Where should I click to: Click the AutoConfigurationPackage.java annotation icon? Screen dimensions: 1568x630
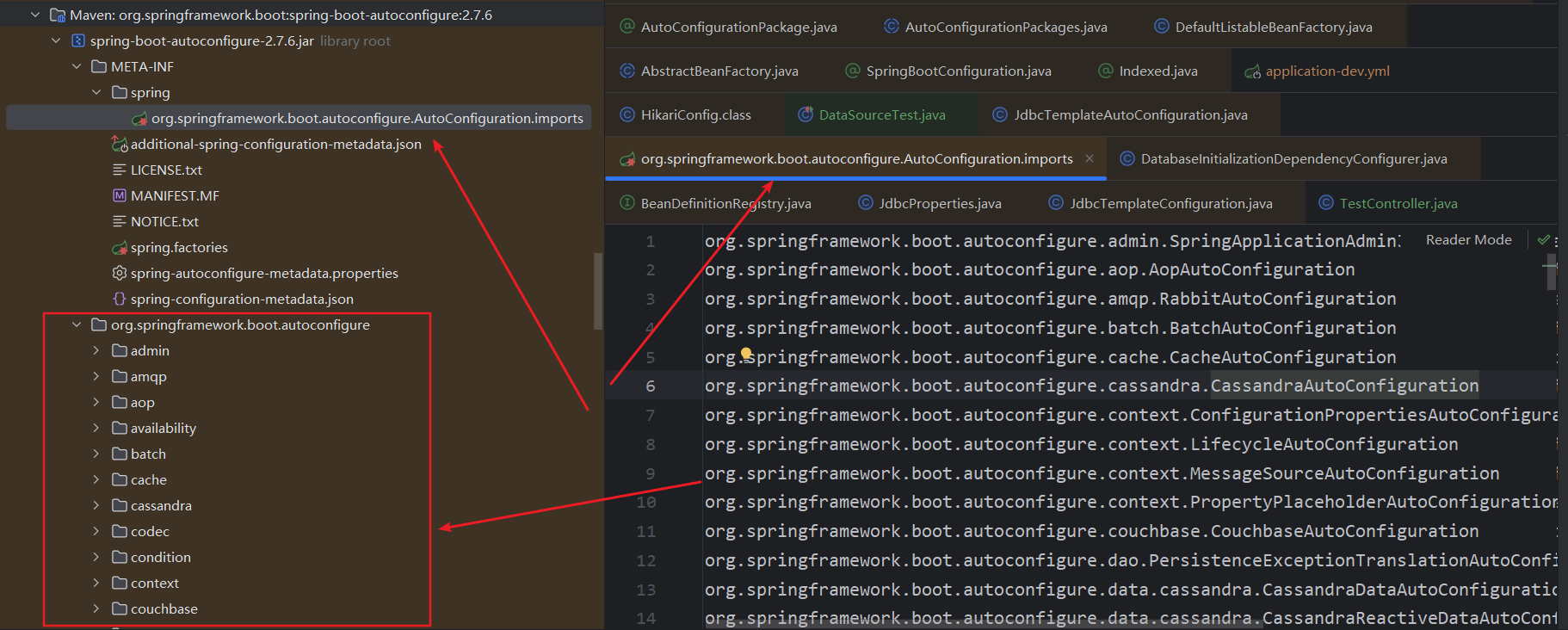[x=627, y=27]
